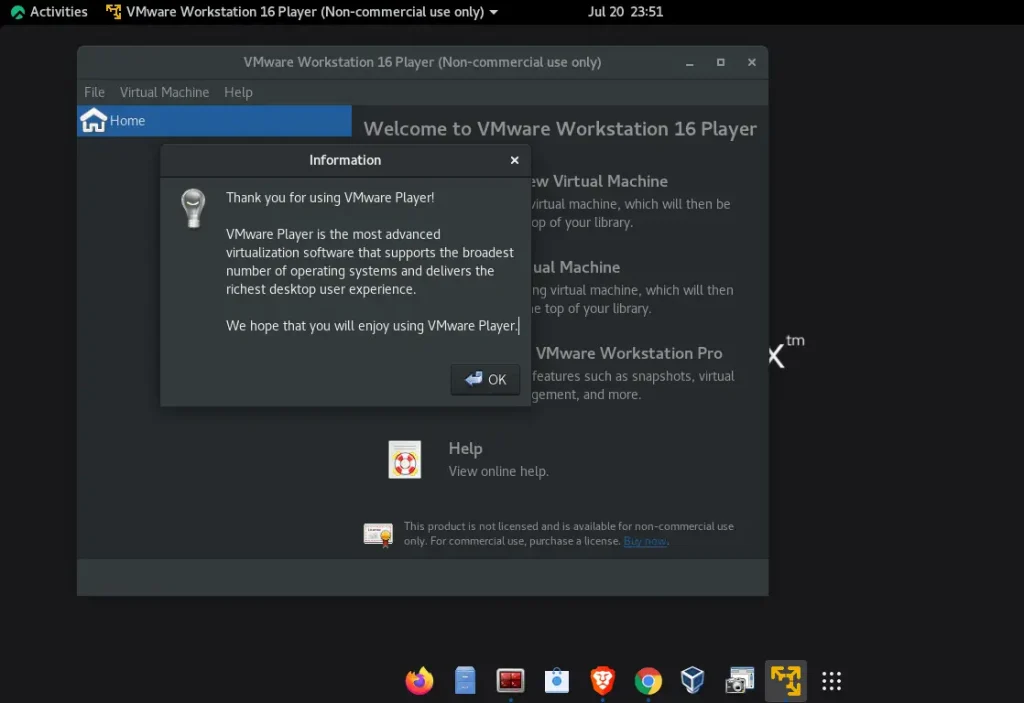Open the File menu
The height and width of the screenshot is (703, 1024).
click(93, 92)
